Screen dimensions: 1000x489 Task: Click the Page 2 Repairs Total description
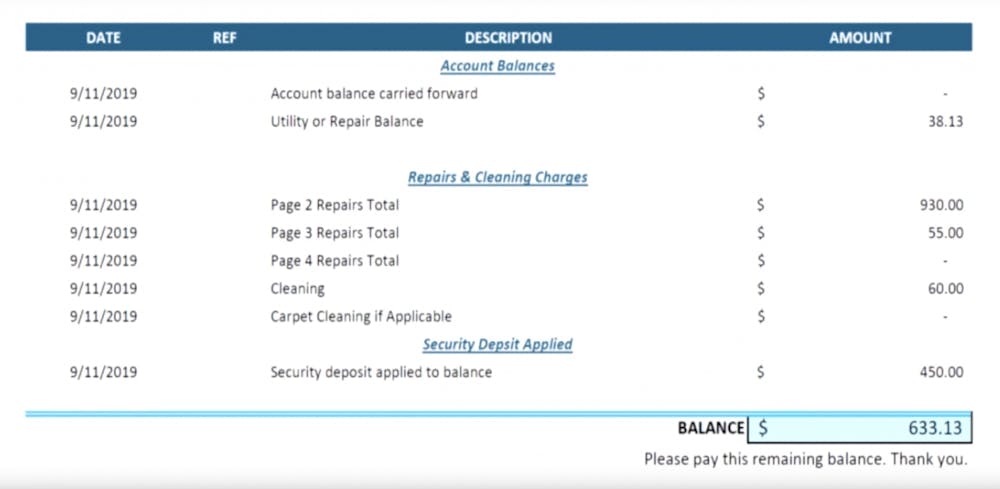click(334, 205)
